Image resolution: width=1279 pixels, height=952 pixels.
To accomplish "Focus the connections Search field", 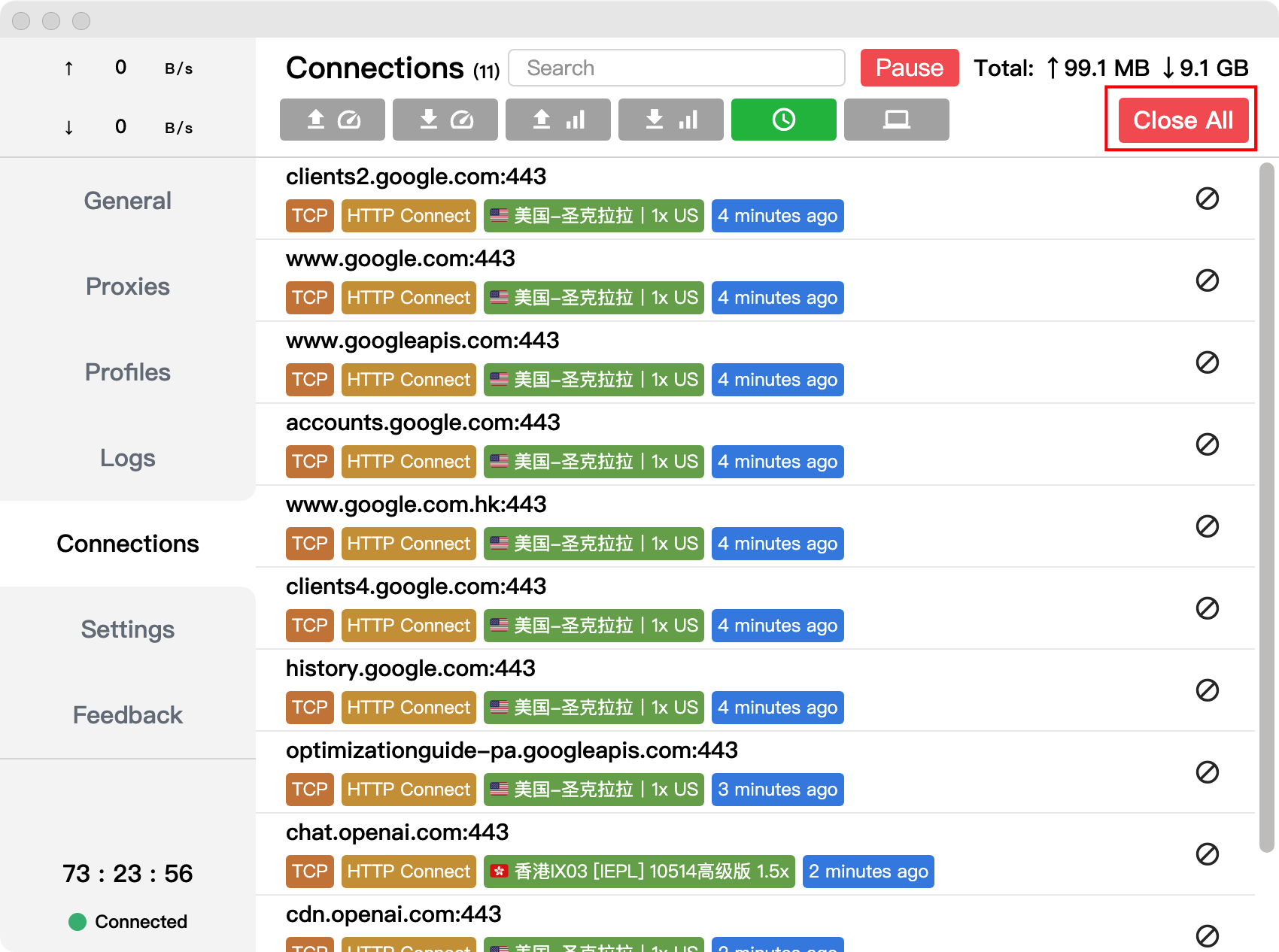I will click(676, 68).
